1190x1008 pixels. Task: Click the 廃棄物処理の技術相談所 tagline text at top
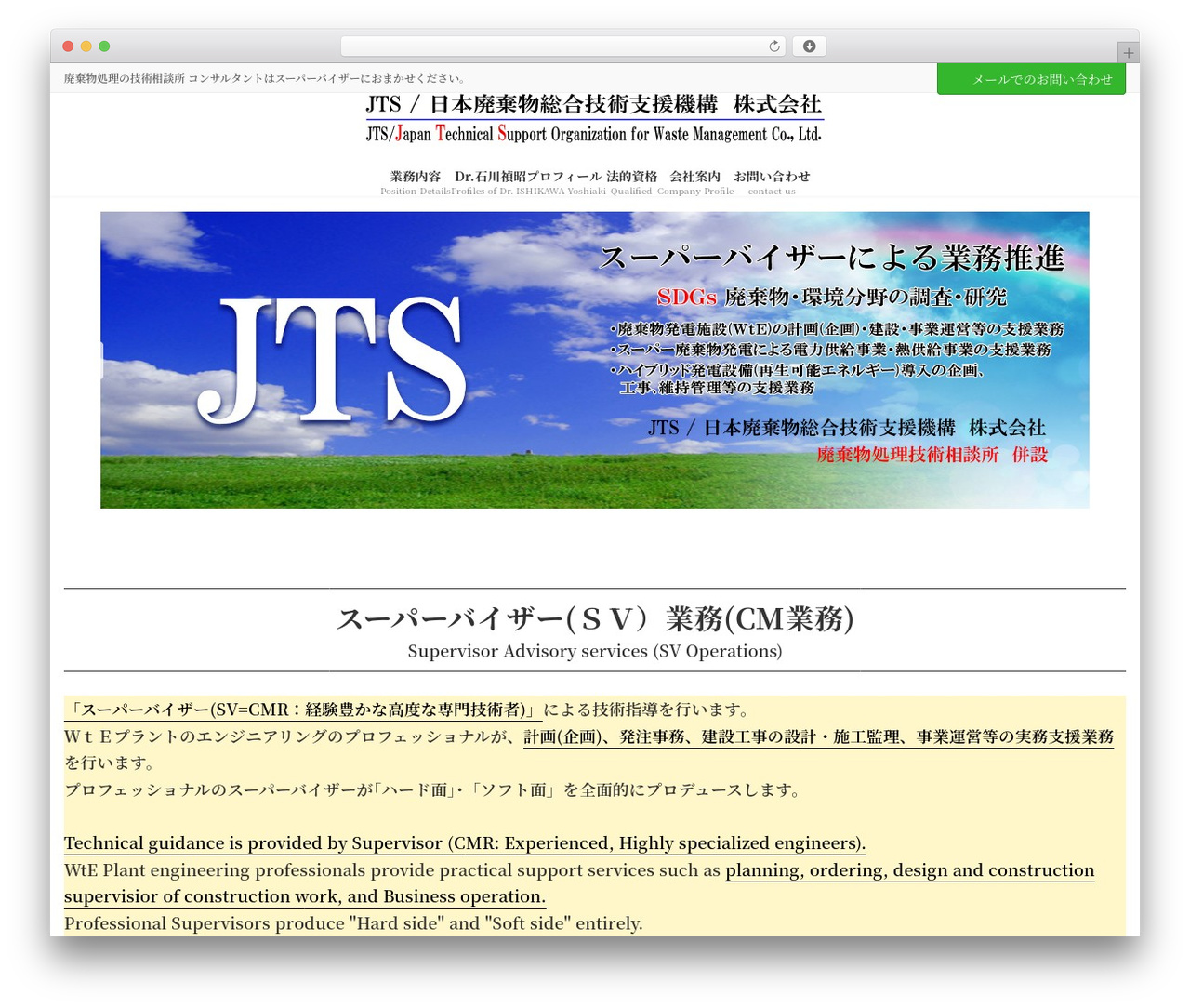tap(265, 78)
